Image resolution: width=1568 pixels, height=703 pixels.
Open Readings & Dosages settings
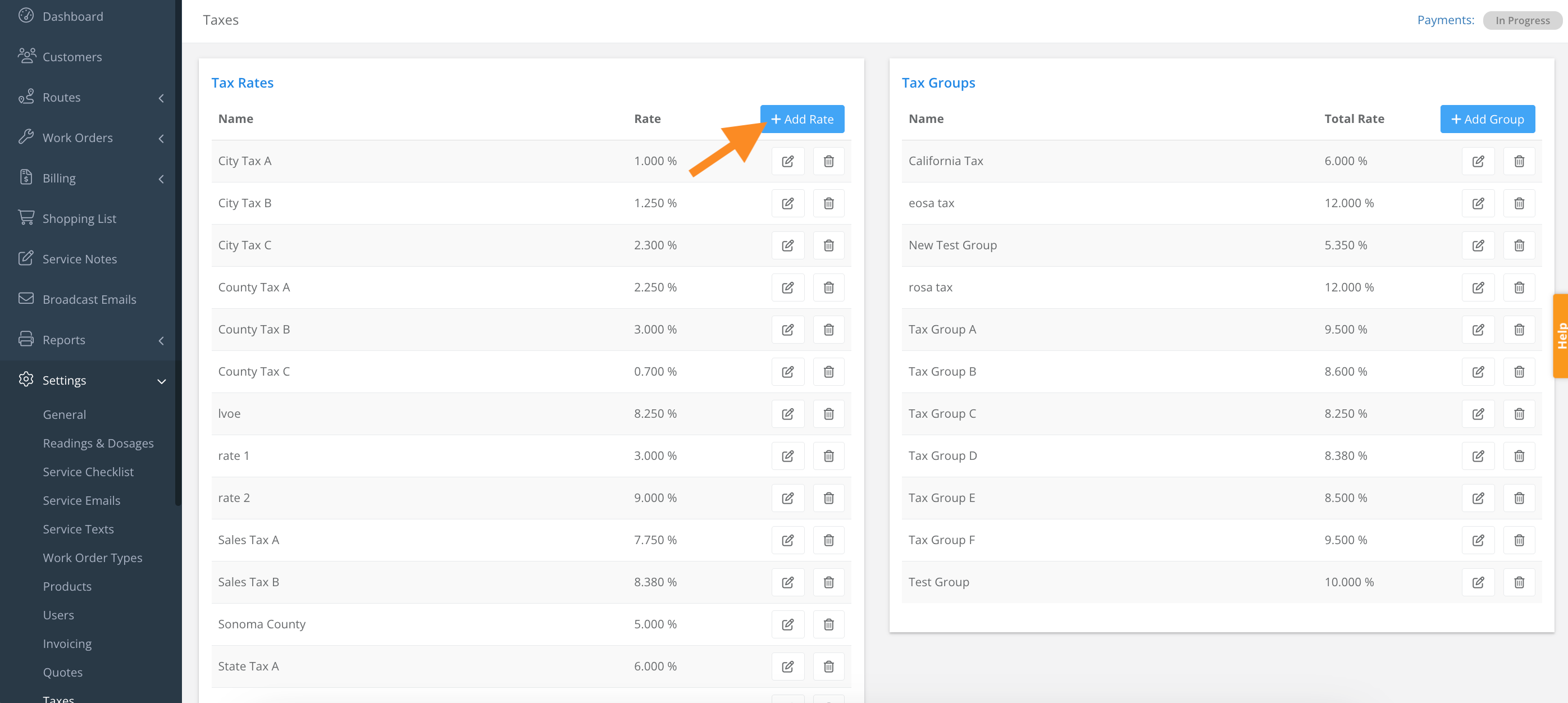click(98, 443)
